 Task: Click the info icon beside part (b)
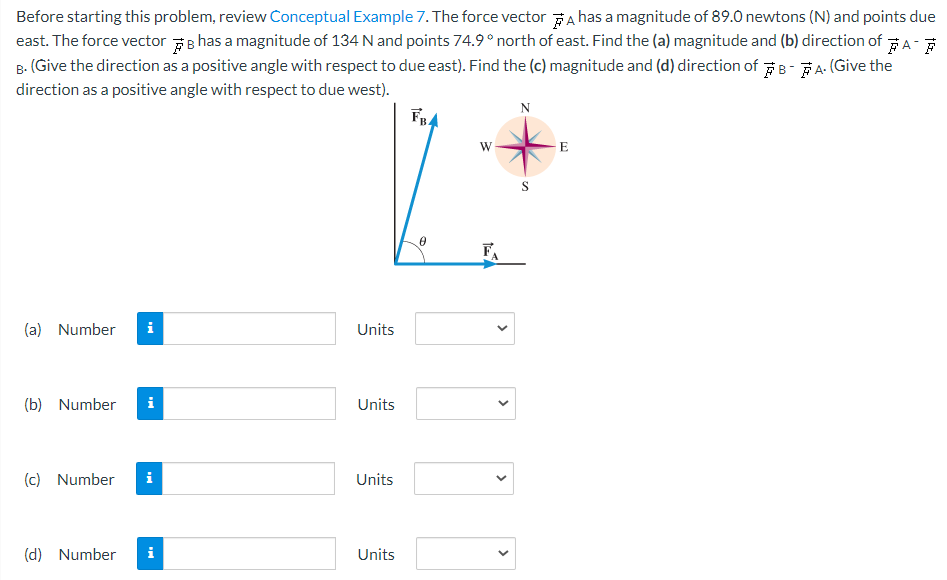[150, 404]
